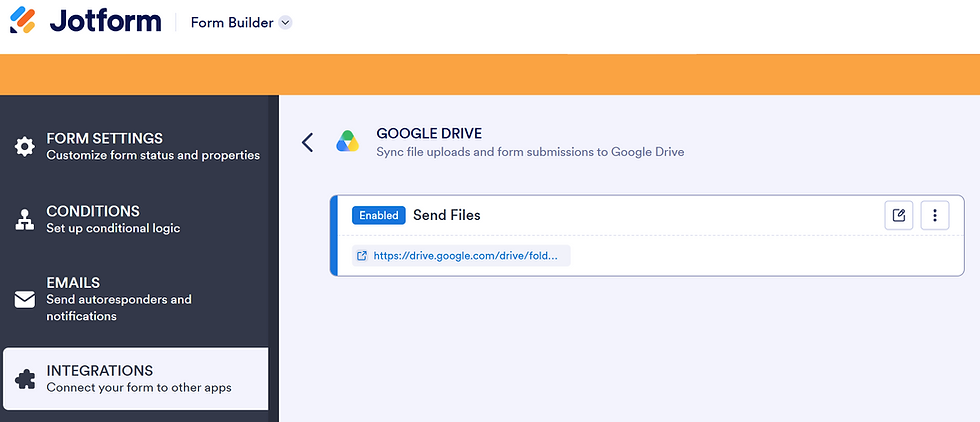Click the Integrations puzzle piece icon
The width and height of the screenshot is (980, 422).
[x=25, y=379]
